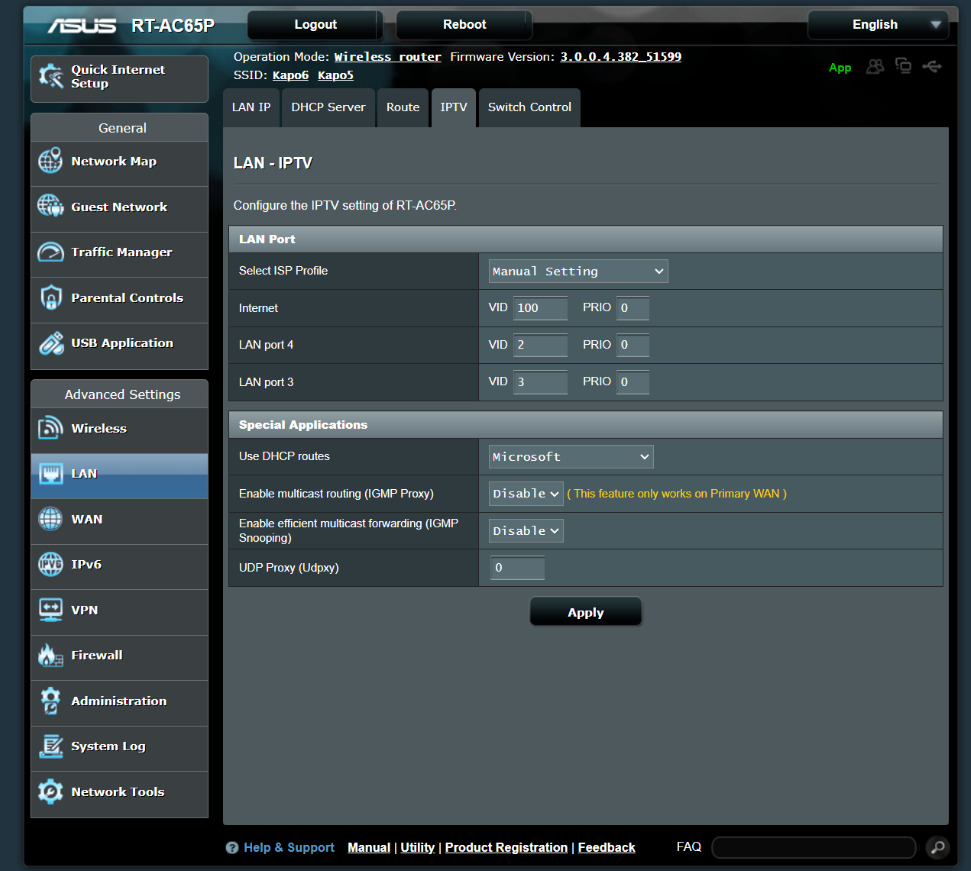Expand the Select ISP Profile dropdown
The height and width of the screenshot is (871, 971).
(578, 271)
